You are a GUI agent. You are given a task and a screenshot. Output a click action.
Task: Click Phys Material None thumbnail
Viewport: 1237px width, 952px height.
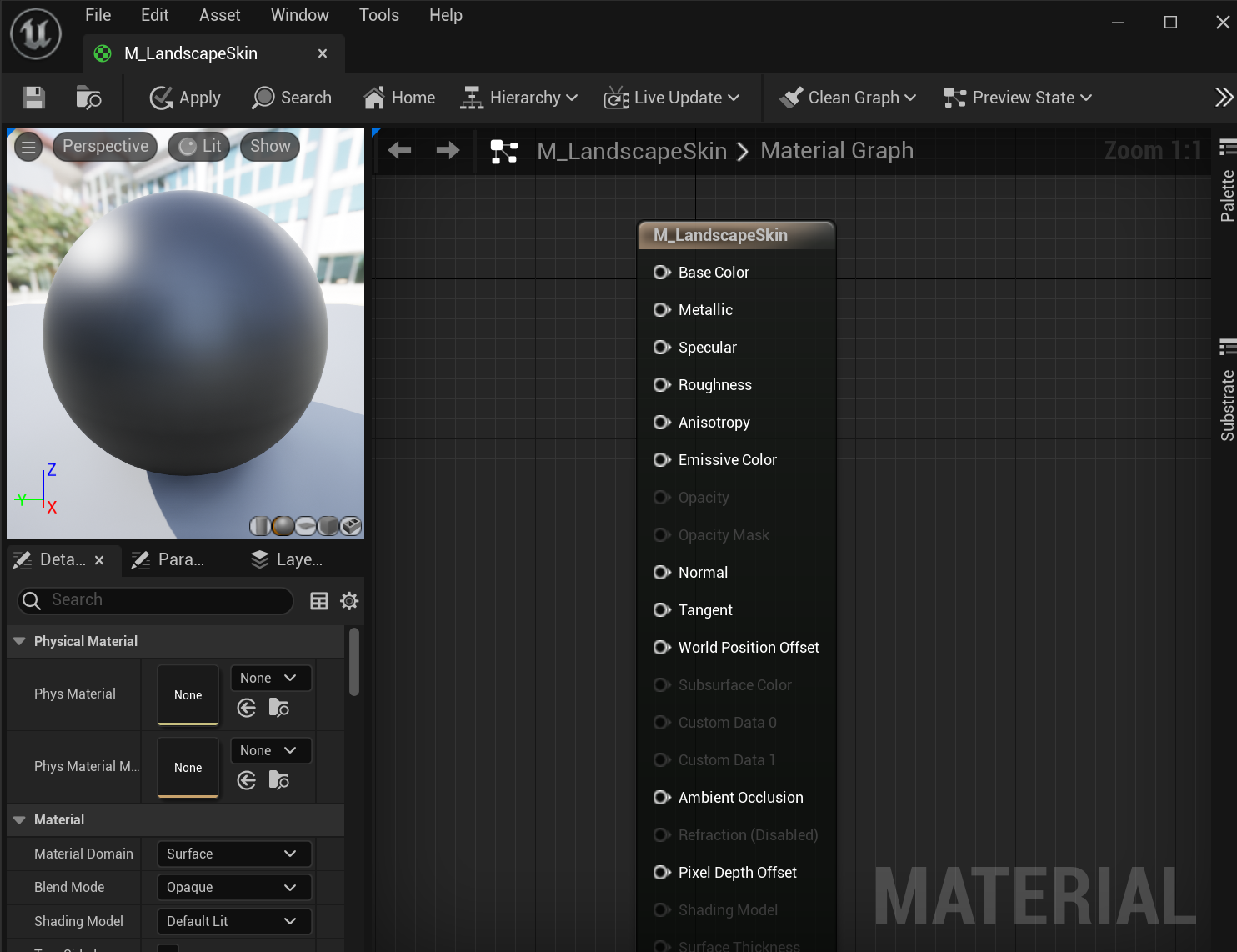pos(188,695)
